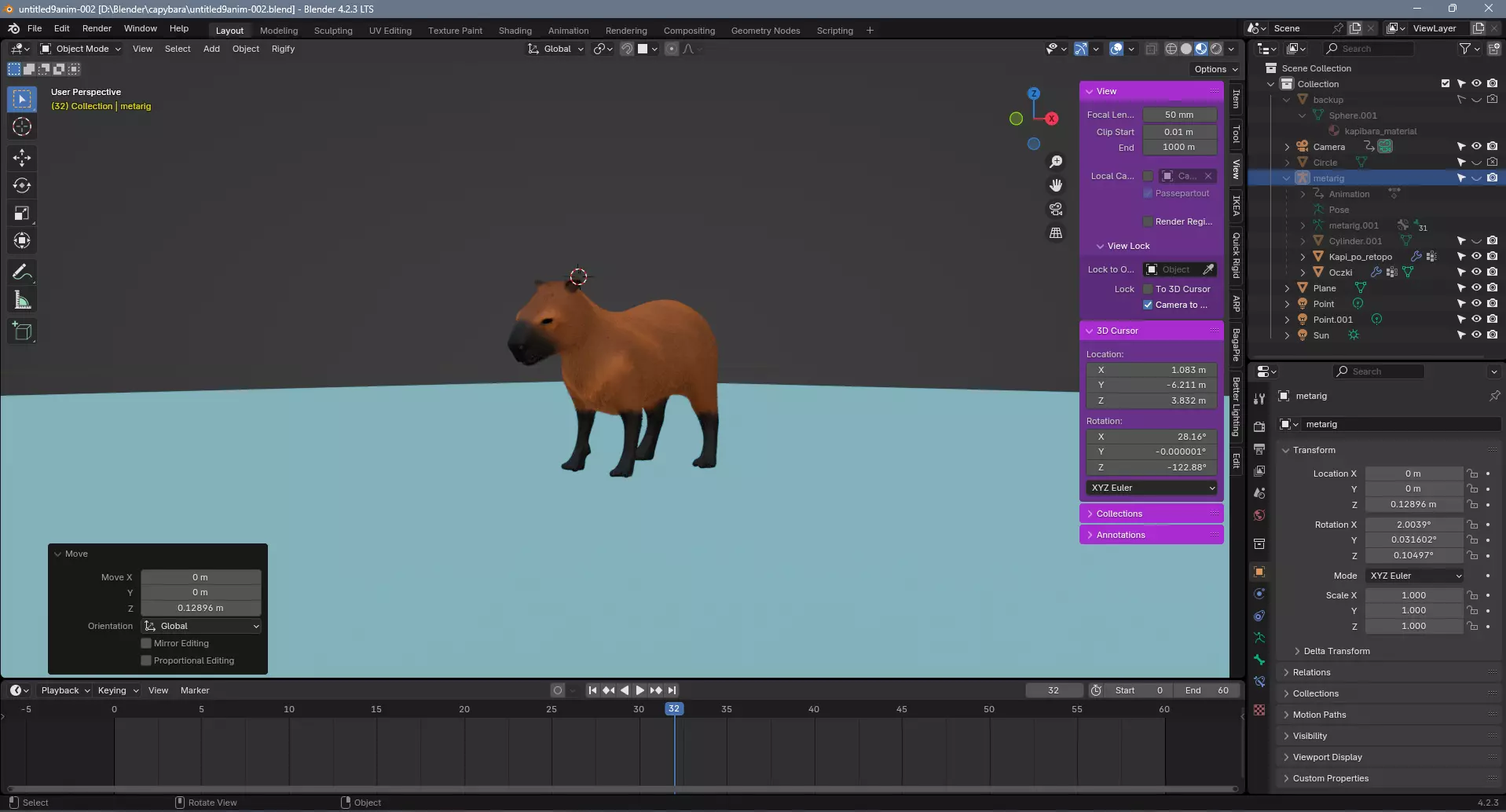Enable Proportional Editing checkbox in Move panel
The width and height of the screenshot is (1506, 812).
coord(146,660)
